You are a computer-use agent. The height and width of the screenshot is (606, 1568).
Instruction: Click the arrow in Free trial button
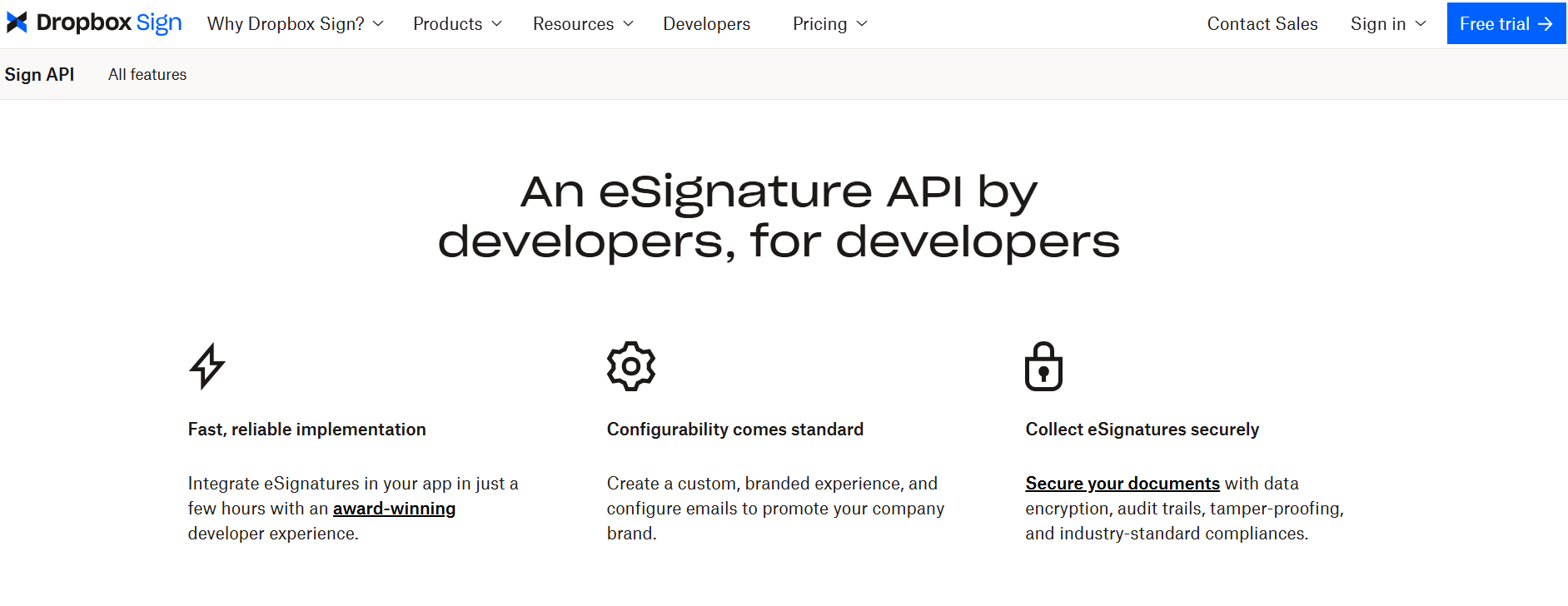pyautogui.click(x=1545, y=24)
